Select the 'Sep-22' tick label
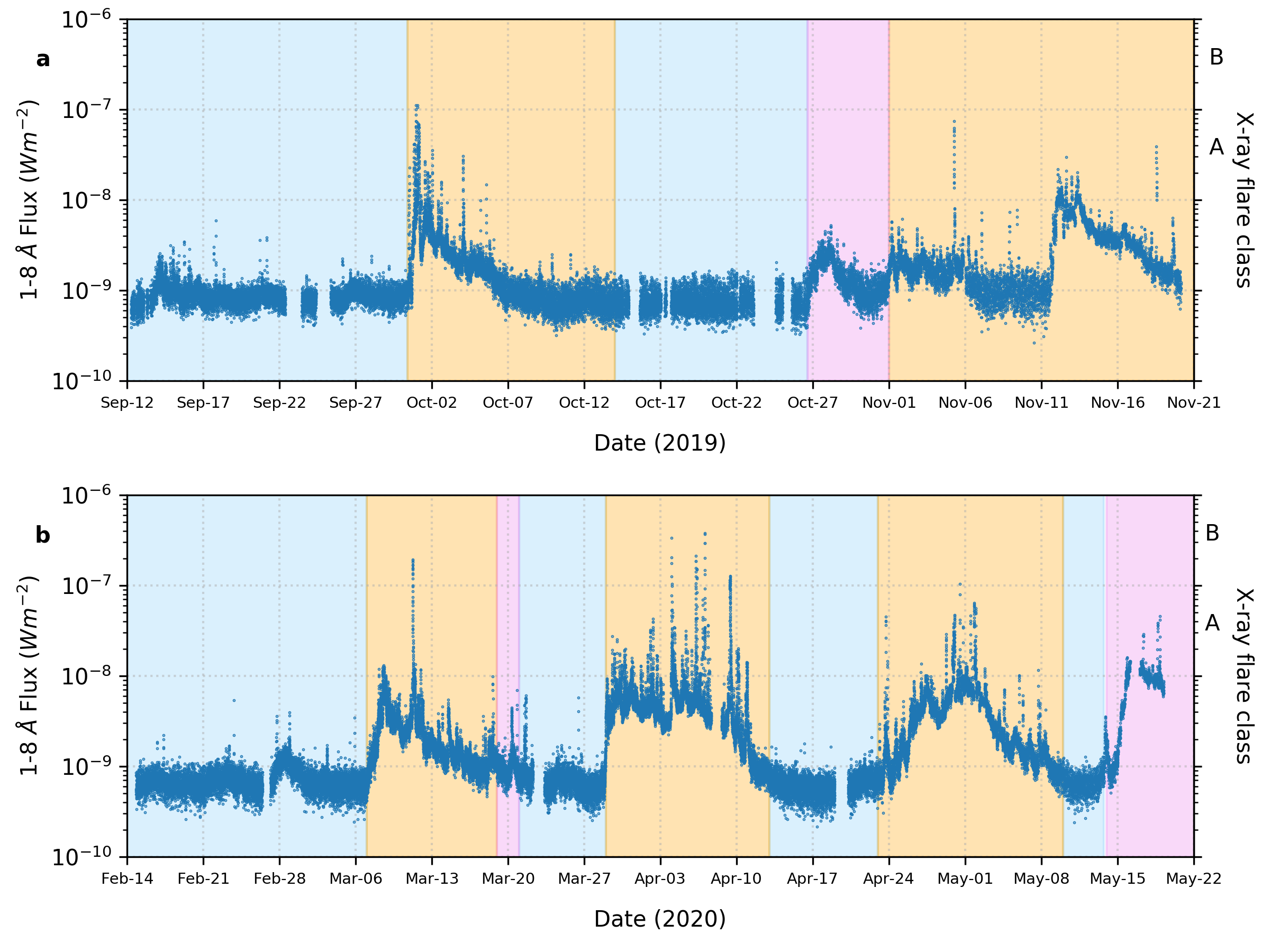The height and width of the screenshot is (952, 1270). point(279,403)
